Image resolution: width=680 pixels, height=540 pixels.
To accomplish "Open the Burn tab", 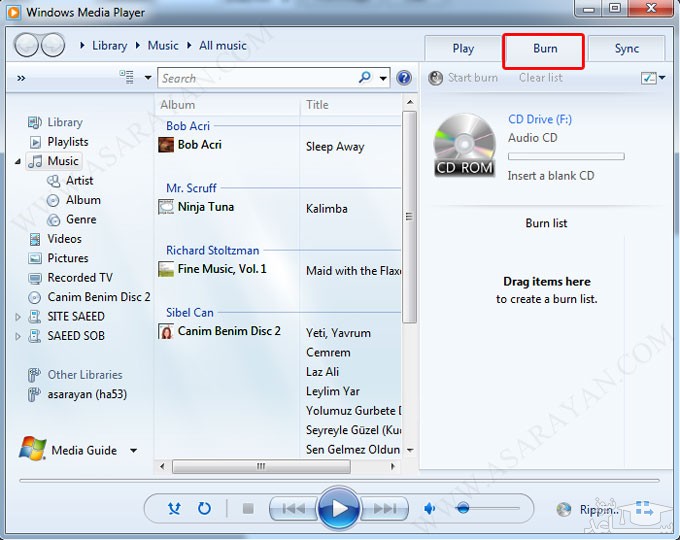I will pos(544,49).
